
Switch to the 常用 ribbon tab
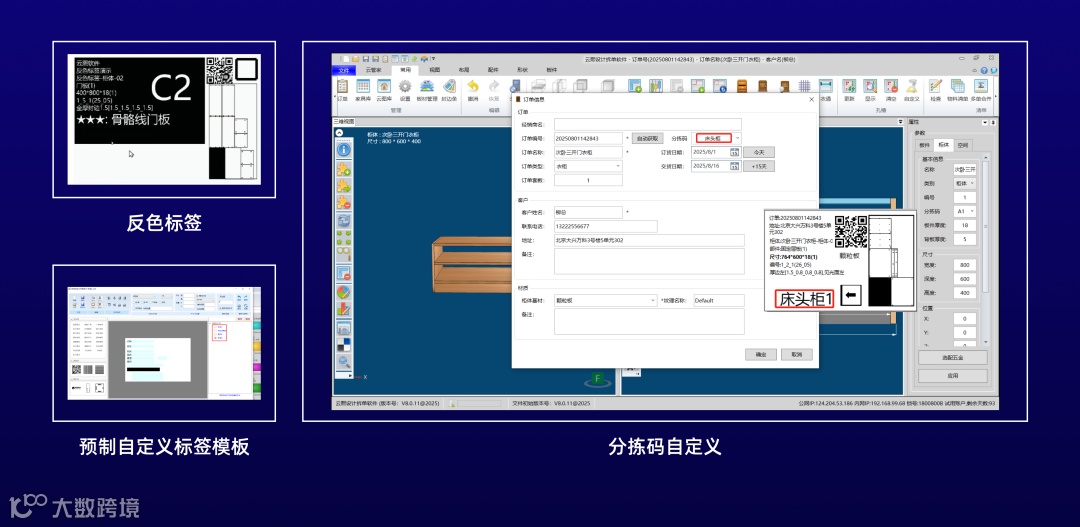(x=404, y=70)
